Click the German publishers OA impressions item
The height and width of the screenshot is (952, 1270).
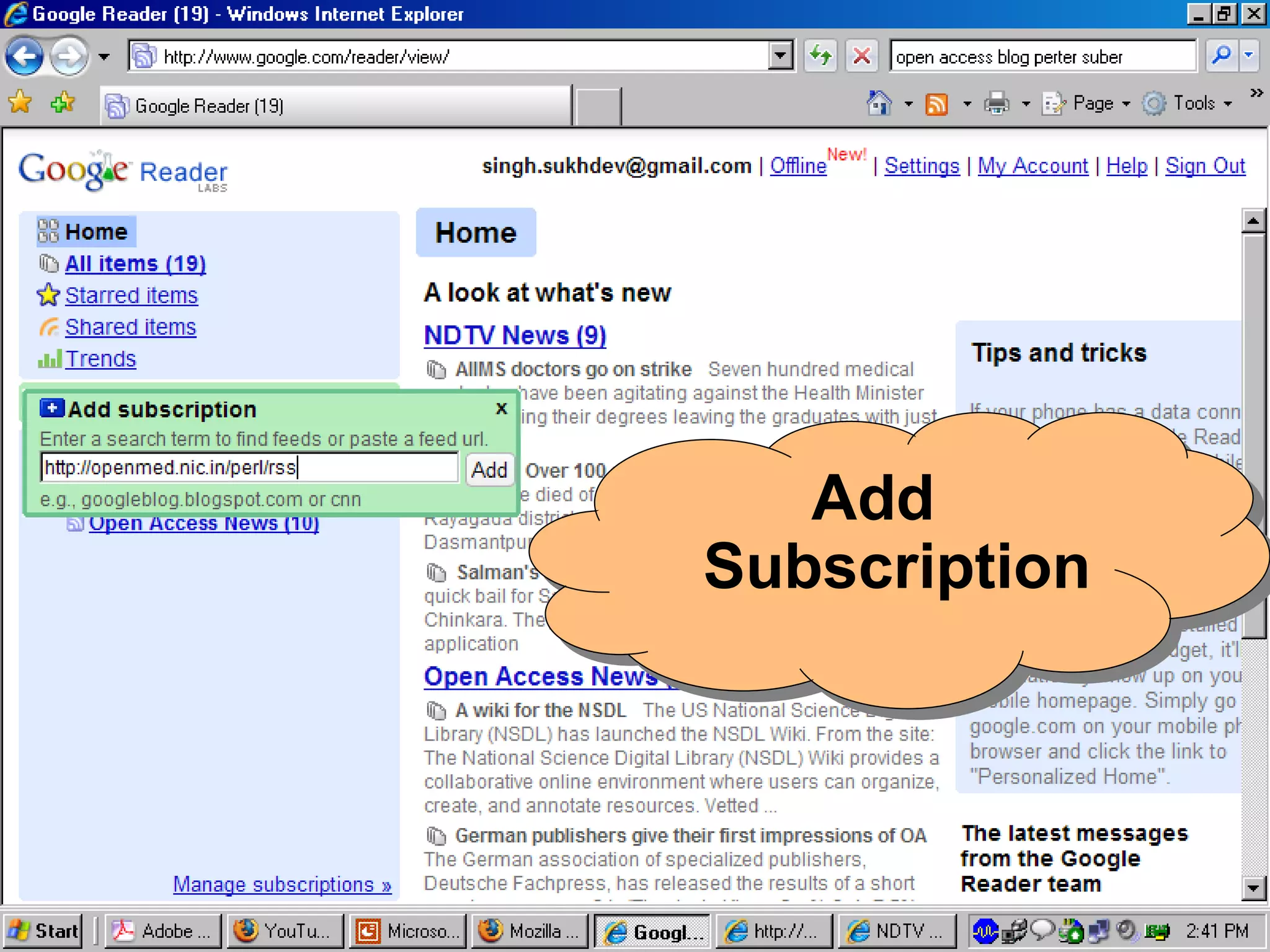tap(691, 835)
